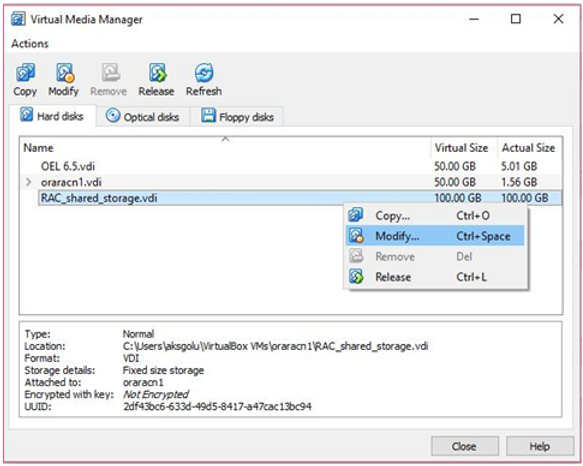Viewport: 583px width, 466px height.
Task: Click the Virtual Media Manager title icon
Action: click(18, 19)
